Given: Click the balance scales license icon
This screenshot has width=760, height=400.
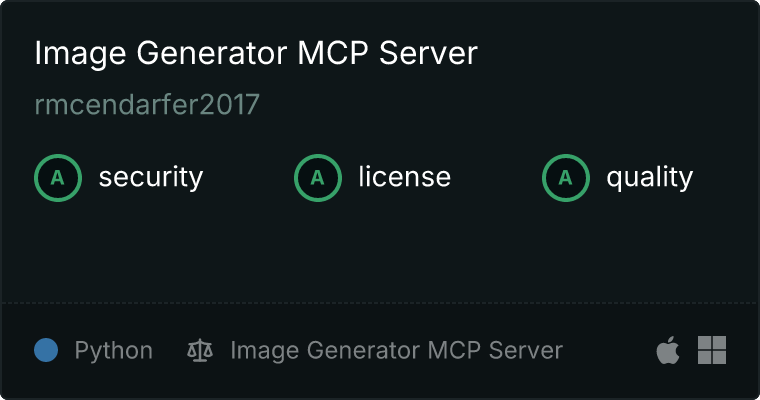Looking at the screenshot, I should (200, 351).
